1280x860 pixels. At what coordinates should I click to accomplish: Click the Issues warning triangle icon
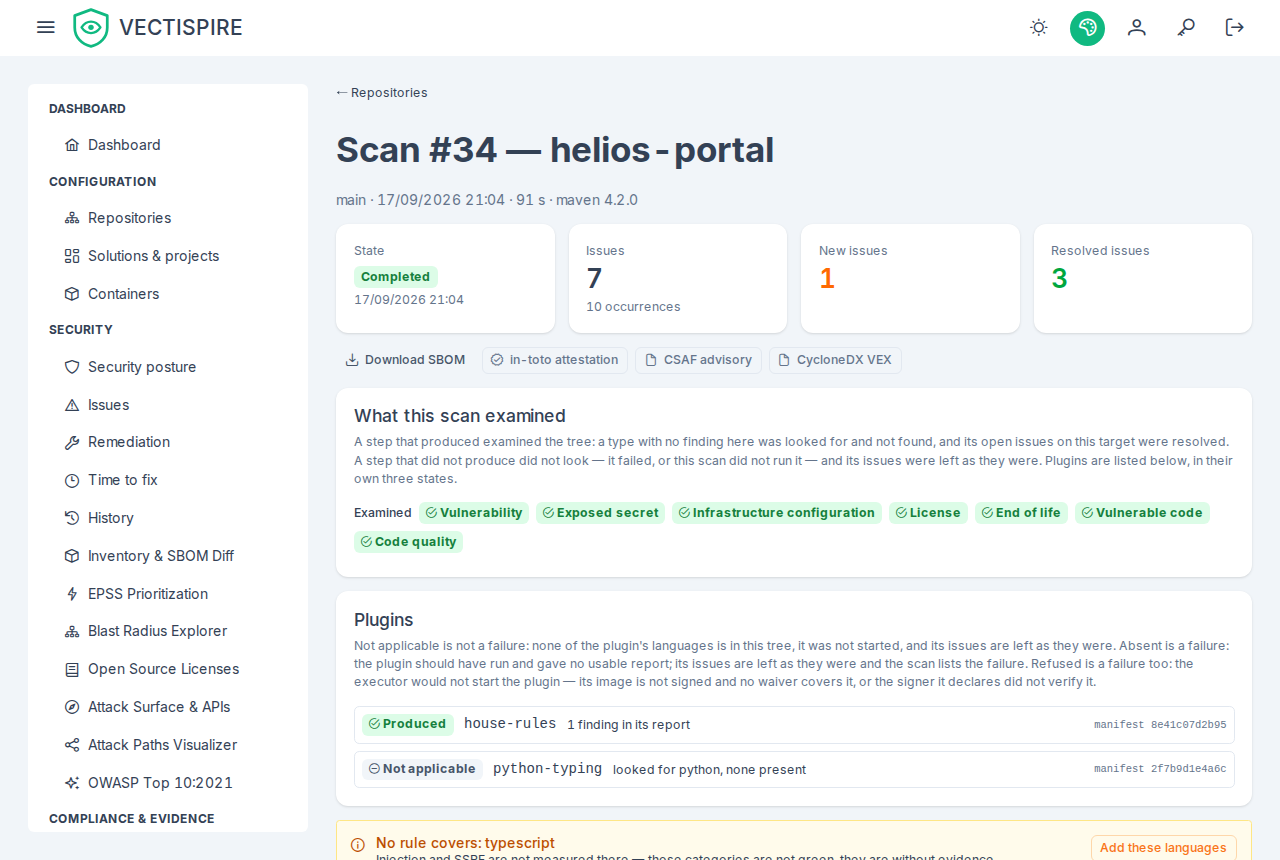pos(72,405)
